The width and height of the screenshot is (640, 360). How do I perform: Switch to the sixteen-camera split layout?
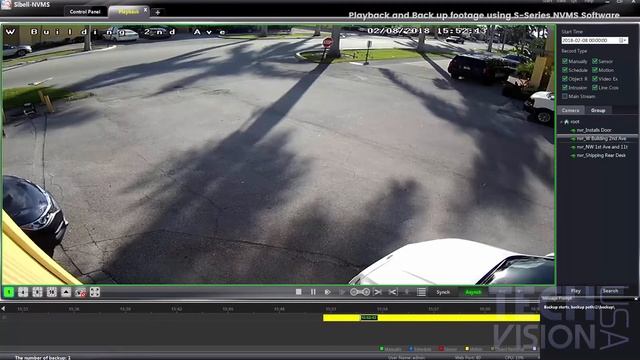51,292
